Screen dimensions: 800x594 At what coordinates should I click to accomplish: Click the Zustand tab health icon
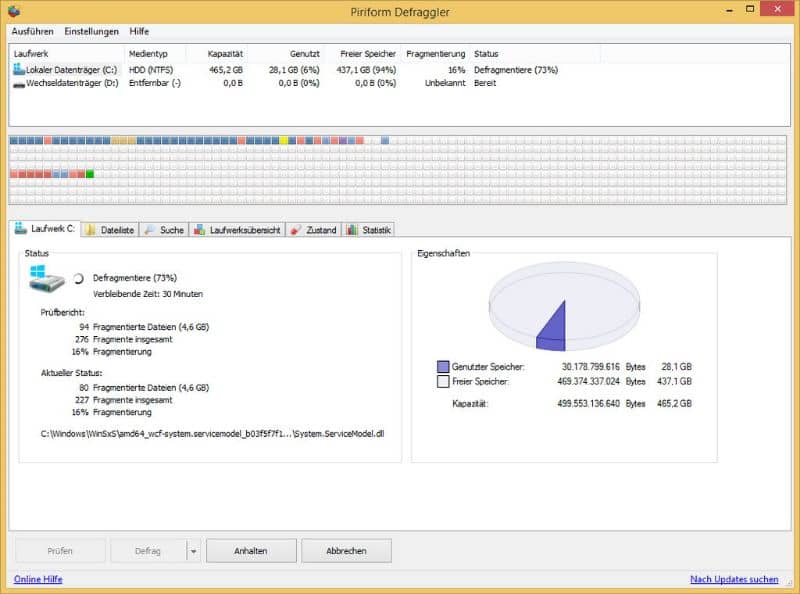tap(295, 230)
